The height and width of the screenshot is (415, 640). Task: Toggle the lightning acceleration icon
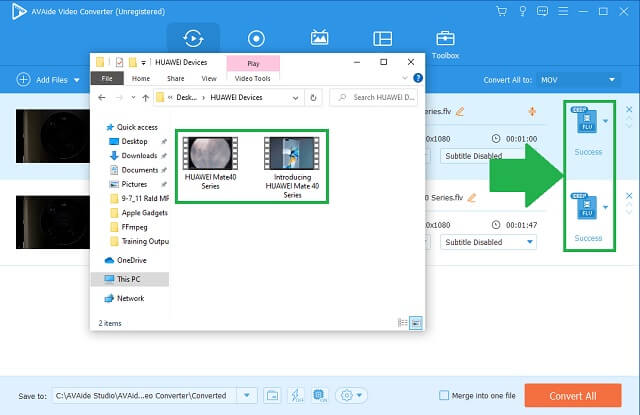point(296,395)
